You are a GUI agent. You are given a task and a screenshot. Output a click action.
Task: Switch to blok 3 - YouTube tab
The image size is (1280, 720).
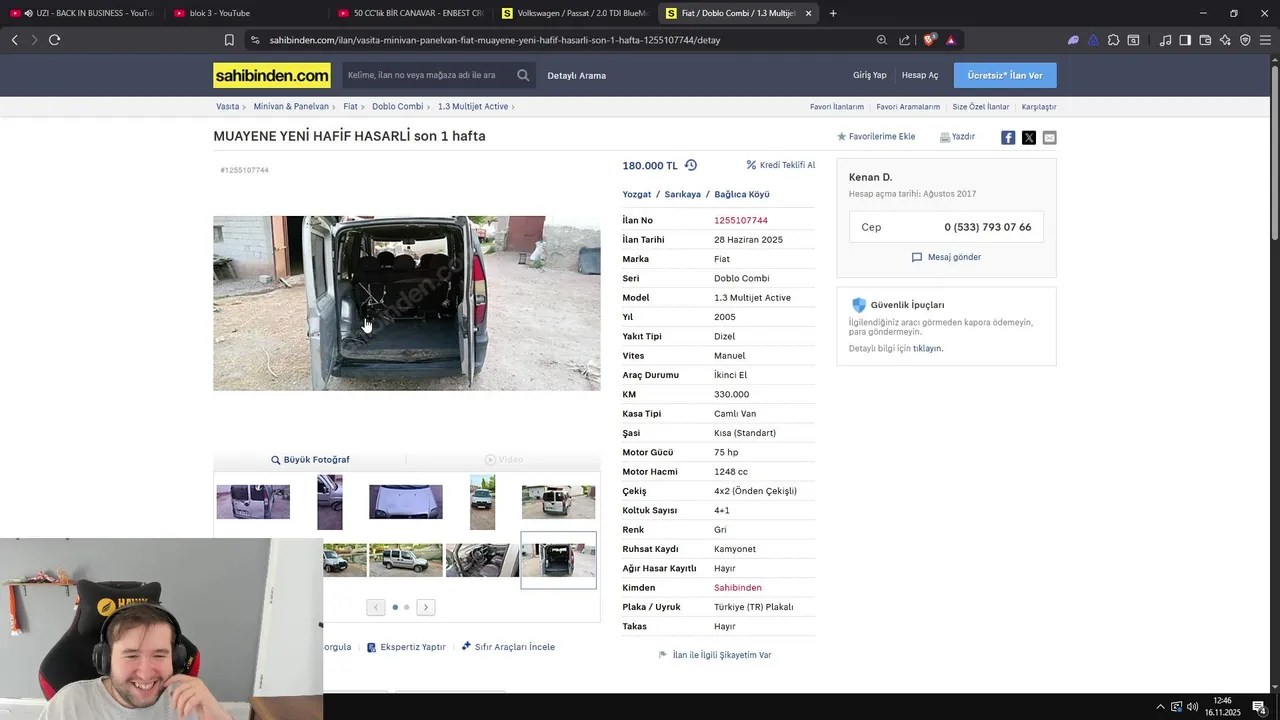(x=245, y=13)
